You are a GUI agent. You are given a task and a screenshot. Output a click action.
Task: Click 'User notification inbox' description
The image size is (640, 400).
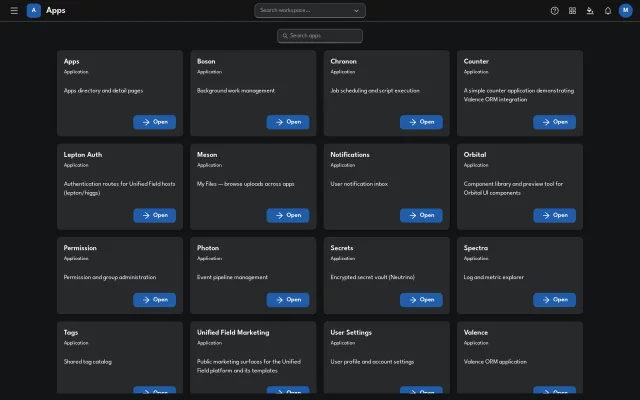(359, 184)
